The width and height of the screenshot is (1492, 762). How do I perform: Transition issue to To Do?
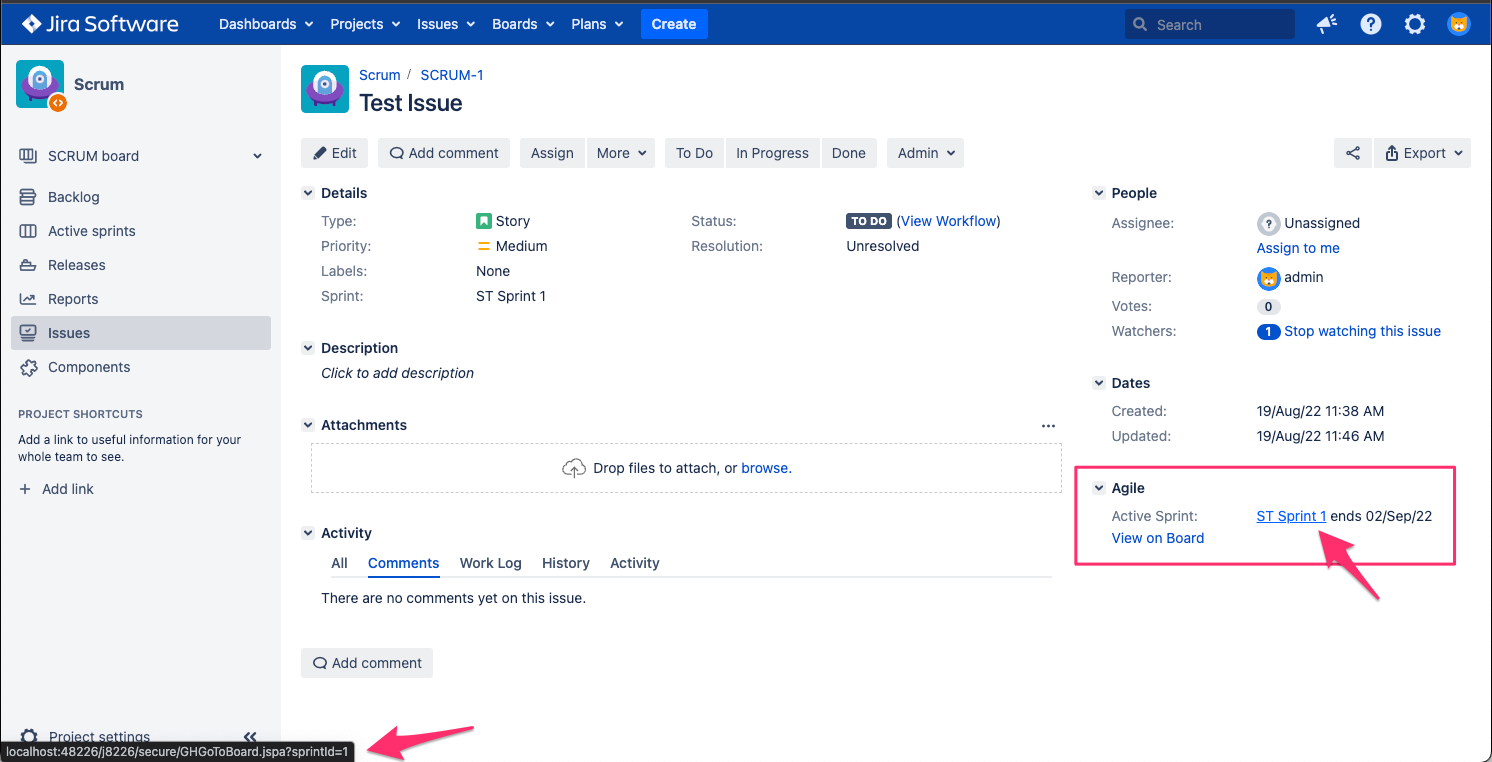694,153
